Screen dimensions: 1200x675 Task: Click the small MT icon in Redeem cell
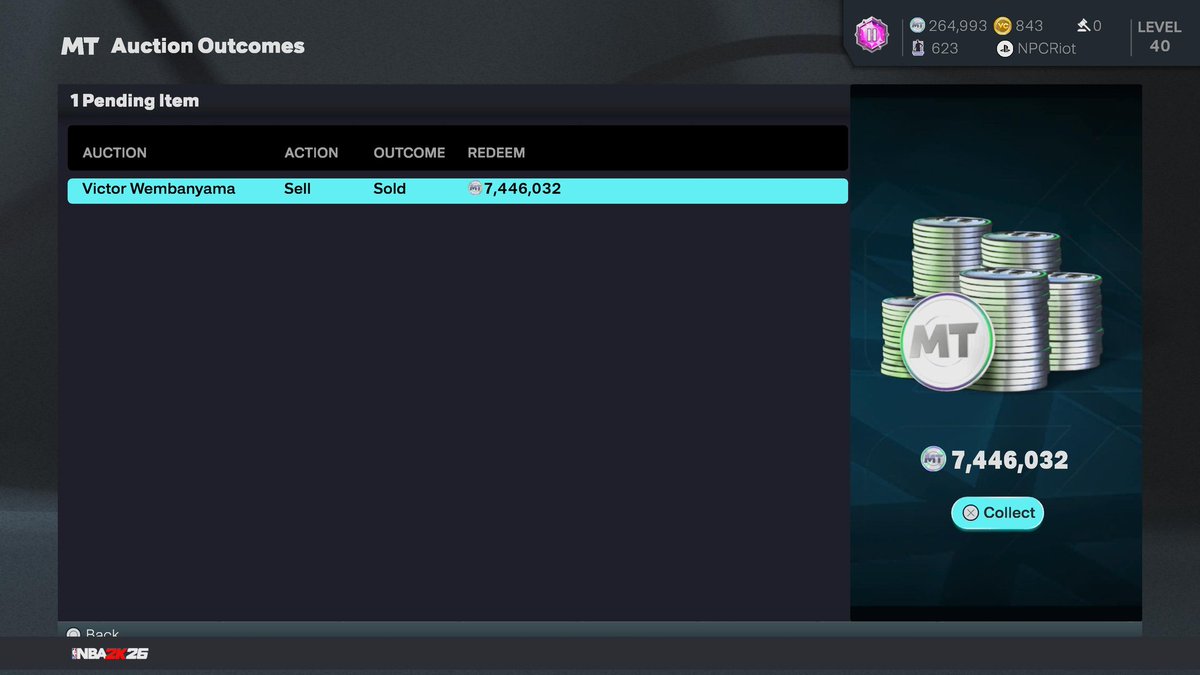tap(475, 189)
